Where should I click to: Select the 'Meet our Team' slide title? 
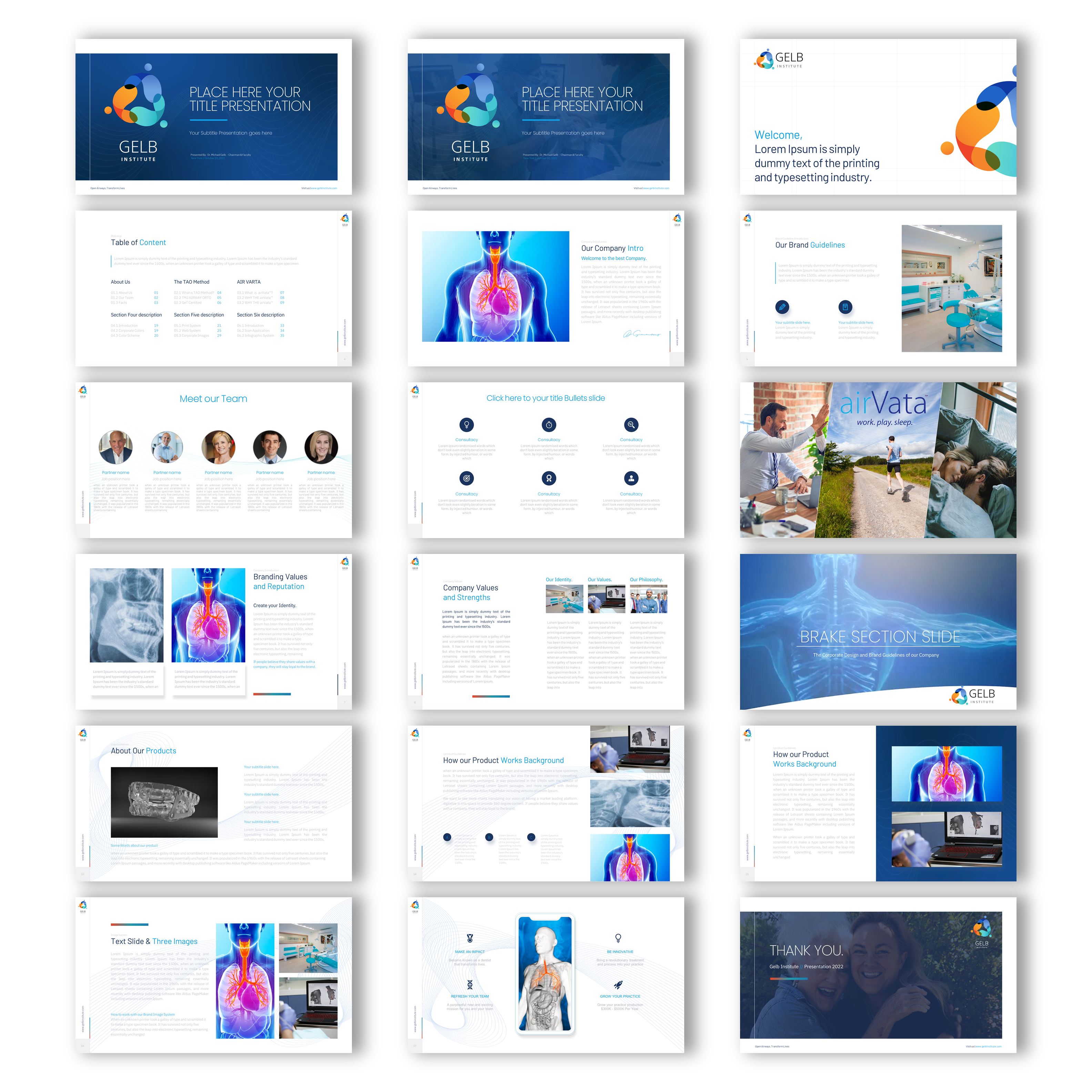pos(213,399)
